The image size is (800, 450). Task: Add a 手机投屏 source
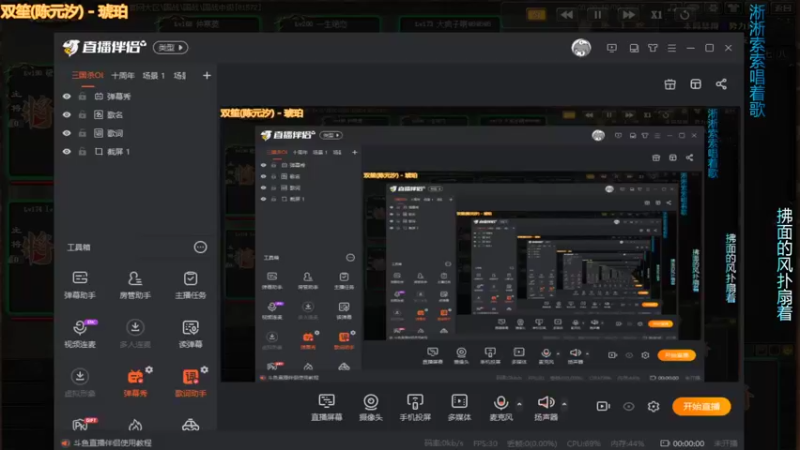pos(415,407)
